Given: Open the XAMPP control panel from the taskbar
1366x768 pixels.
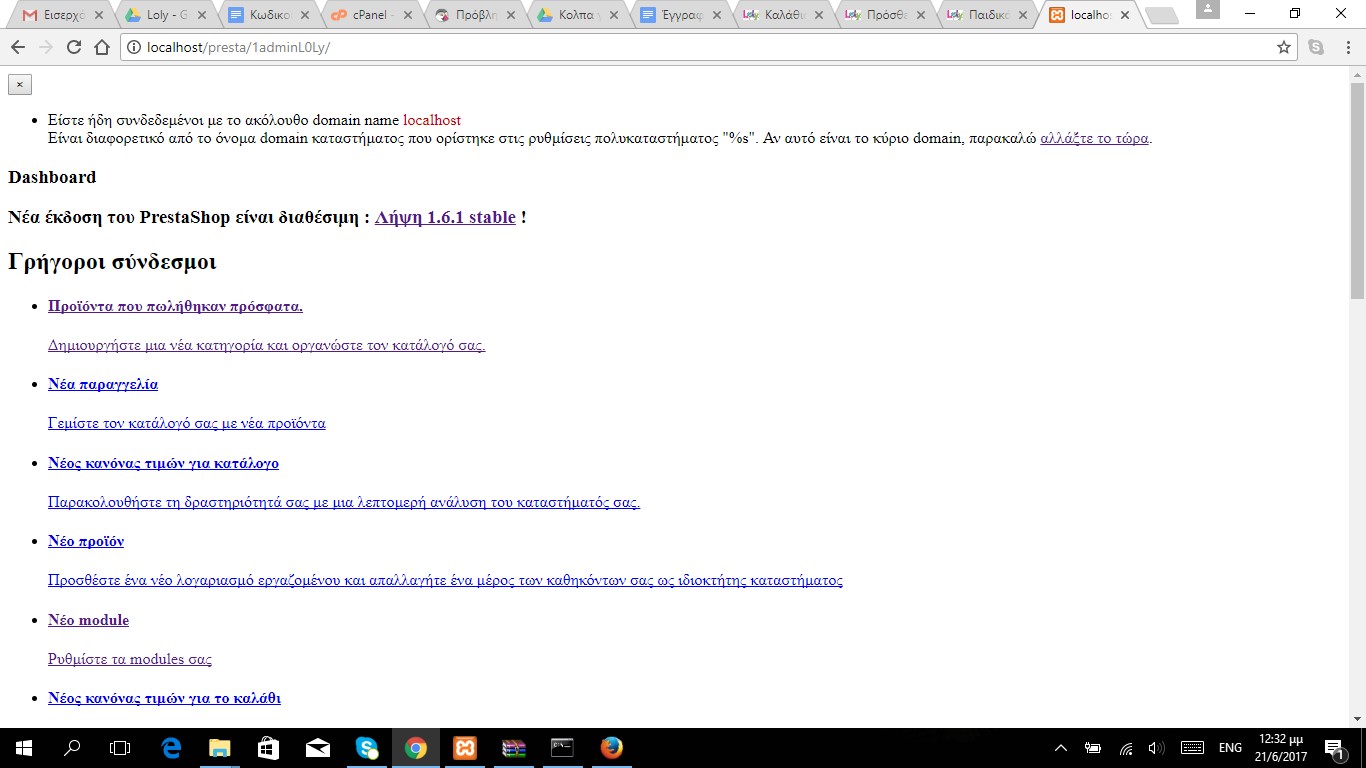Looking at the screenshot, I should [x=465, y=748].
